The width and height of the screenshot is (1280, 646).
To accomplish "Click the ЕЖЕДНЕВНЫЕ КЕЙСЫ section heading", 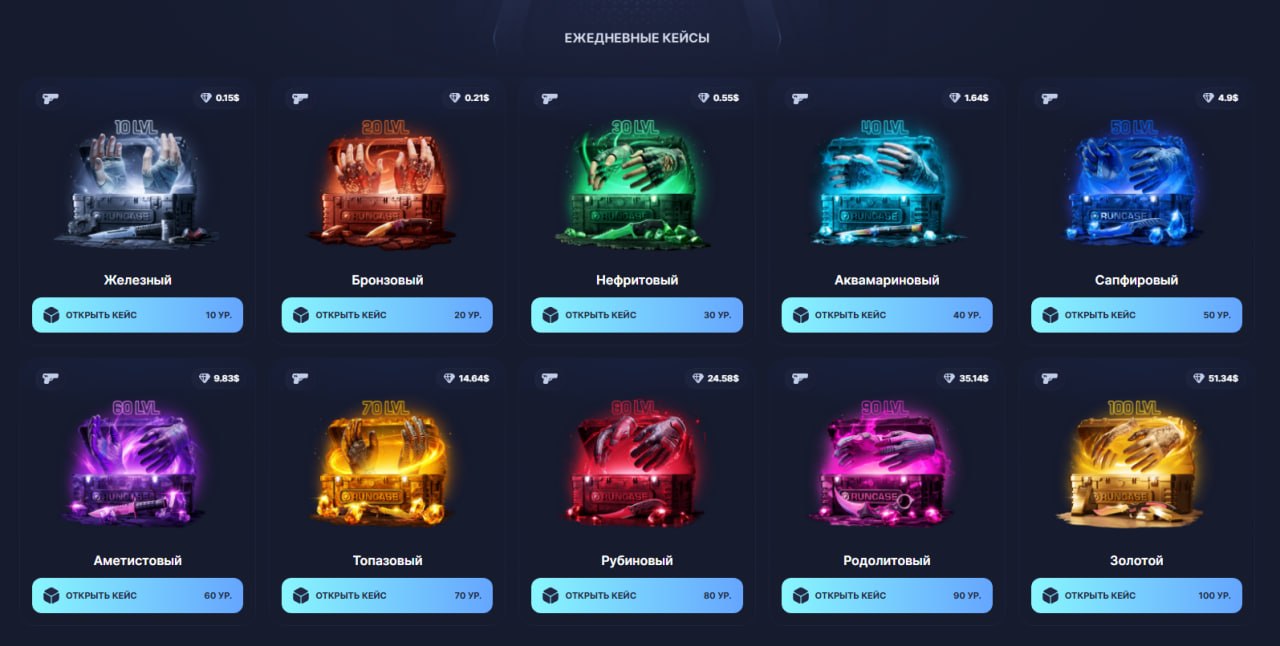I will tap(637, 38).
